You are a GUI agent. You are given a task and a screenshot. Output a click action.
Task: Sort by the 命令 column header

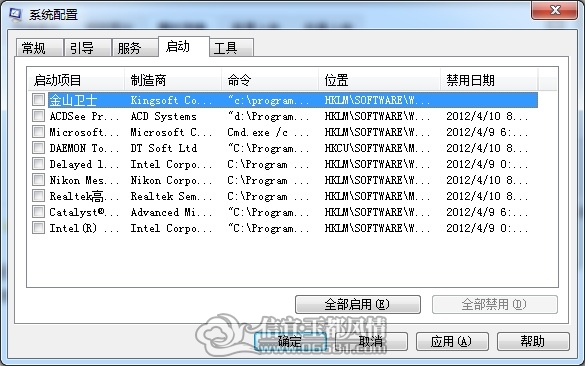(270, 79)
